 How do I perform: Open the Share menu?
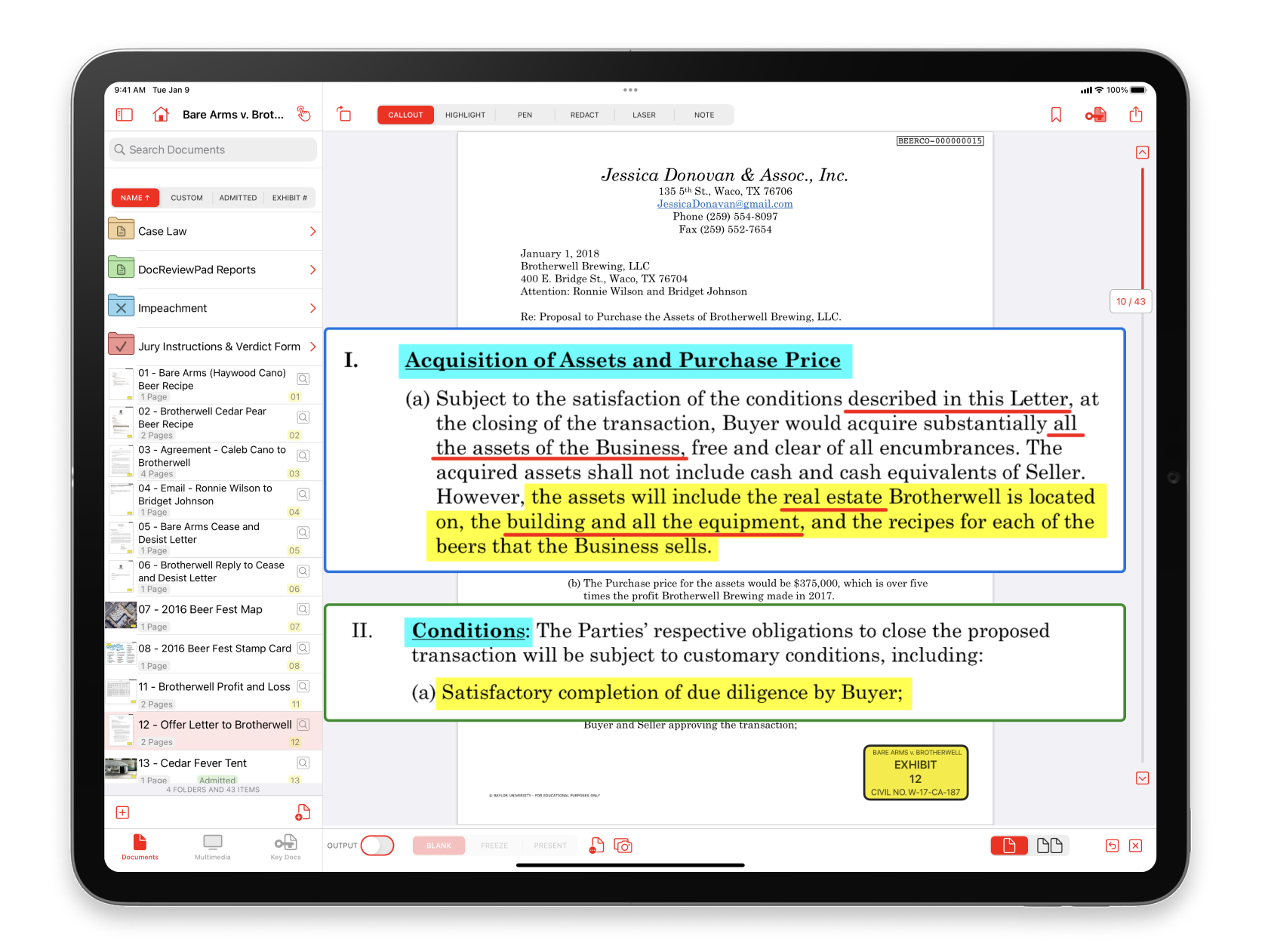(1137, 114)
